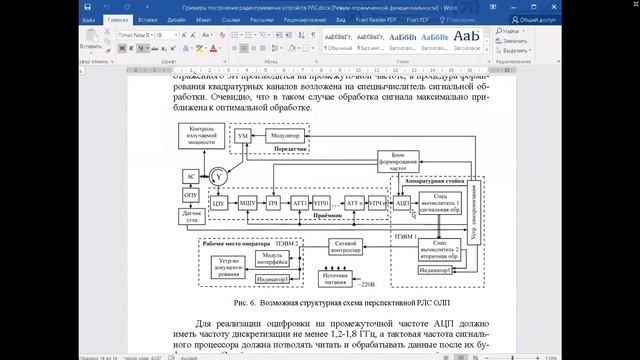The width and height of the screenshot is (640, 360).
Task: Redo the action in the quick access toolbar
Action: tap(127, 7)
